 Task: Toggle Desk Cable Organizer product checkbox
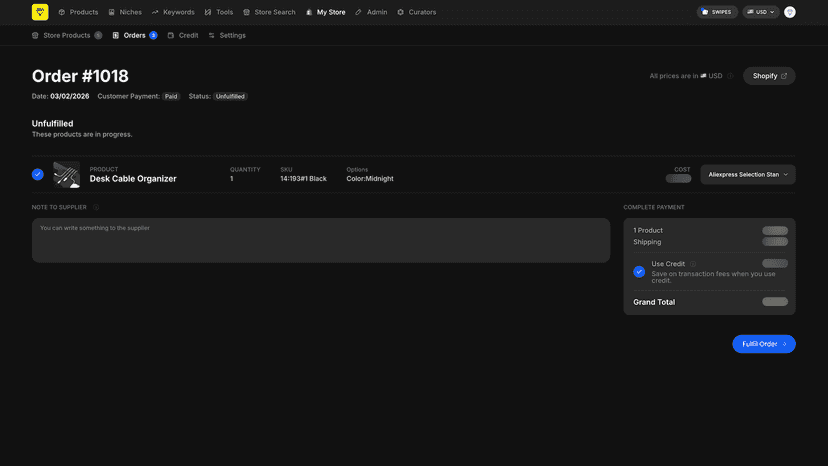point(37,174)
